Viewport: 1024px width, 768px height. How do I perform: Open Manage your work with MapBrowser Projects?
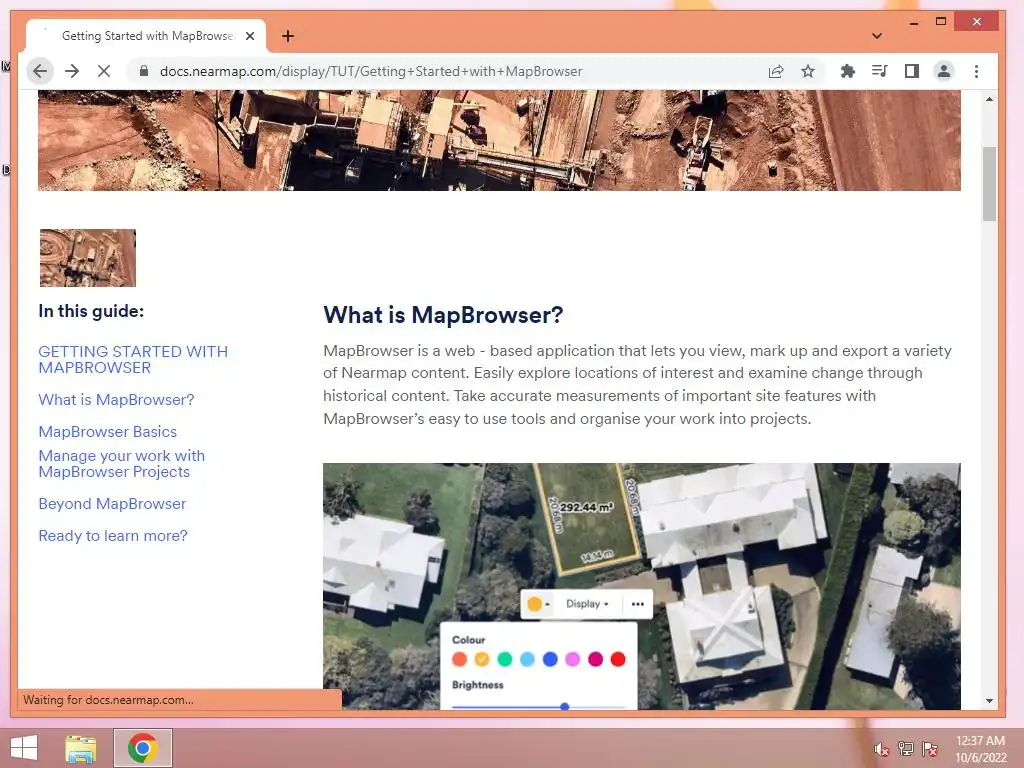point(121,464)
